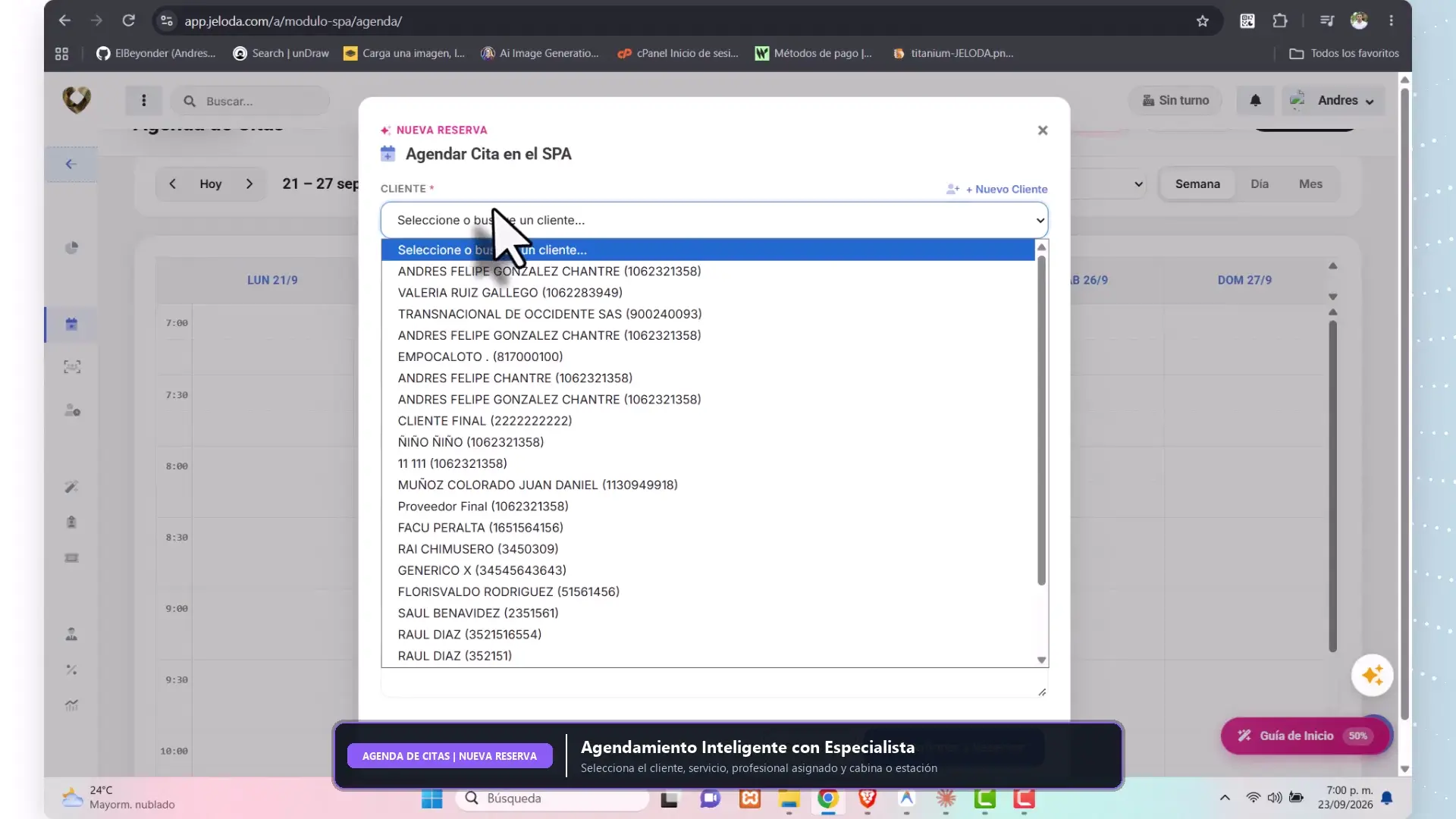The image size is (1456, 819).
Task: Expand the Cliente select dropdown
Action: (714, 220)
